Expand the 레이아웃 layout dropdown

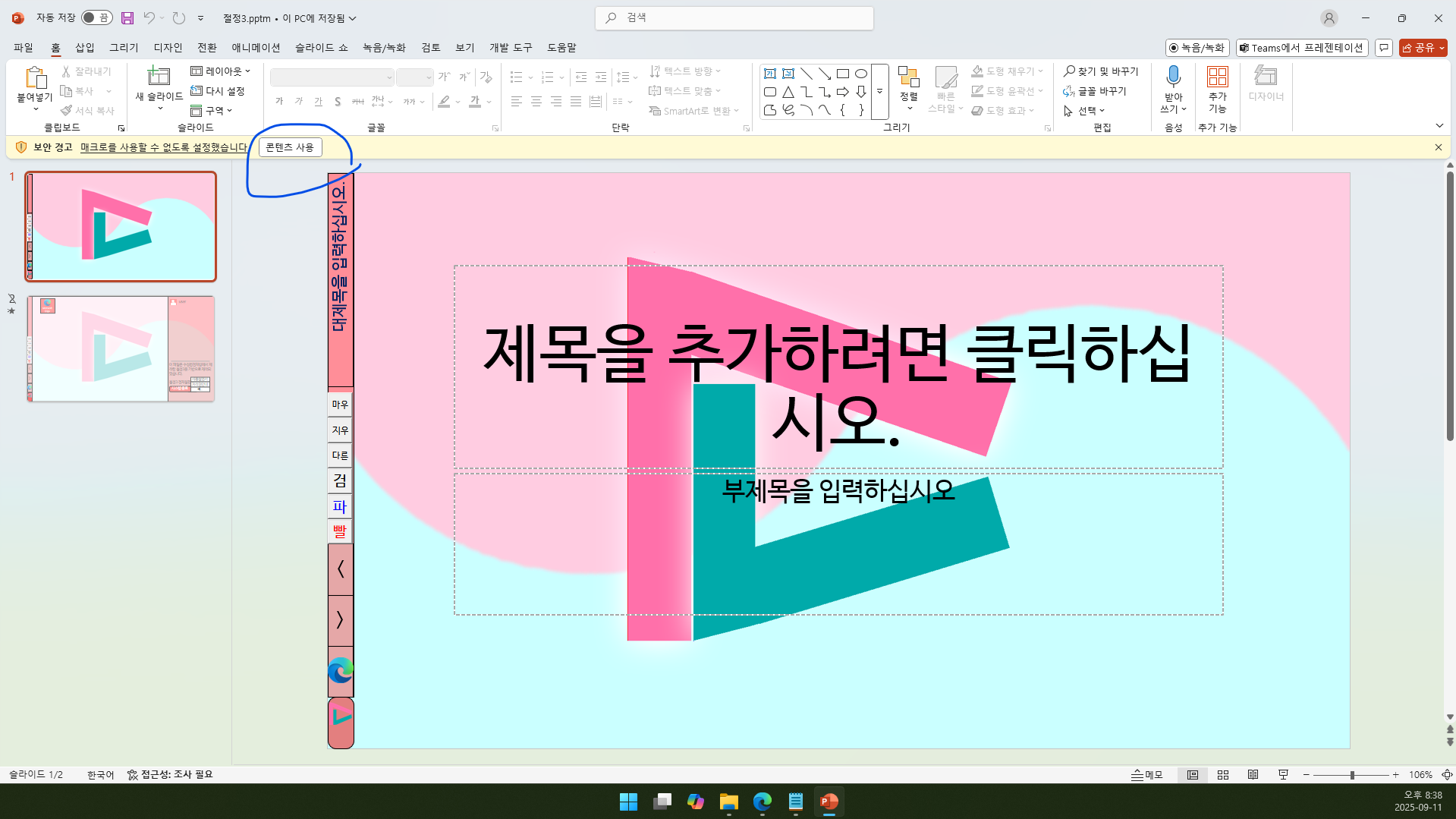tap(221, 71)
